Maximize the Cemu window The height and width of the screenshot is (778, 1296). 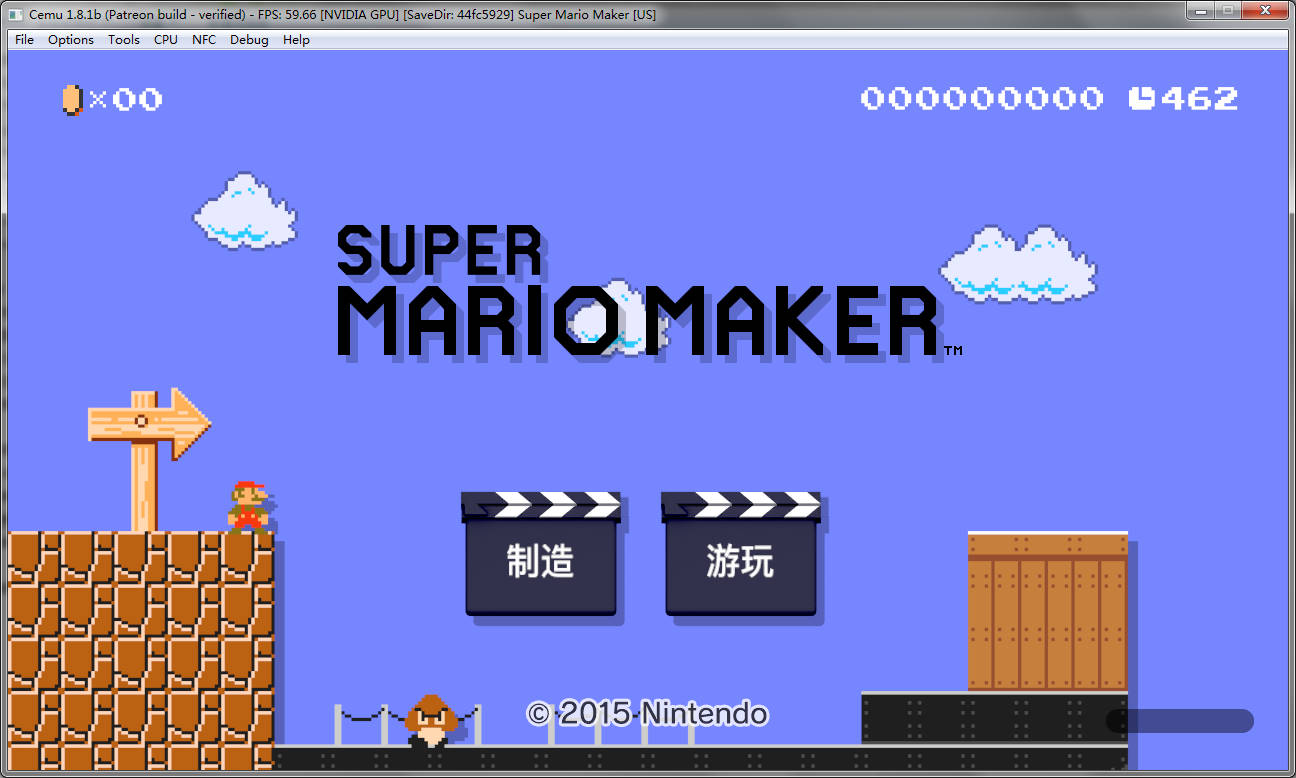(1228, 10)
